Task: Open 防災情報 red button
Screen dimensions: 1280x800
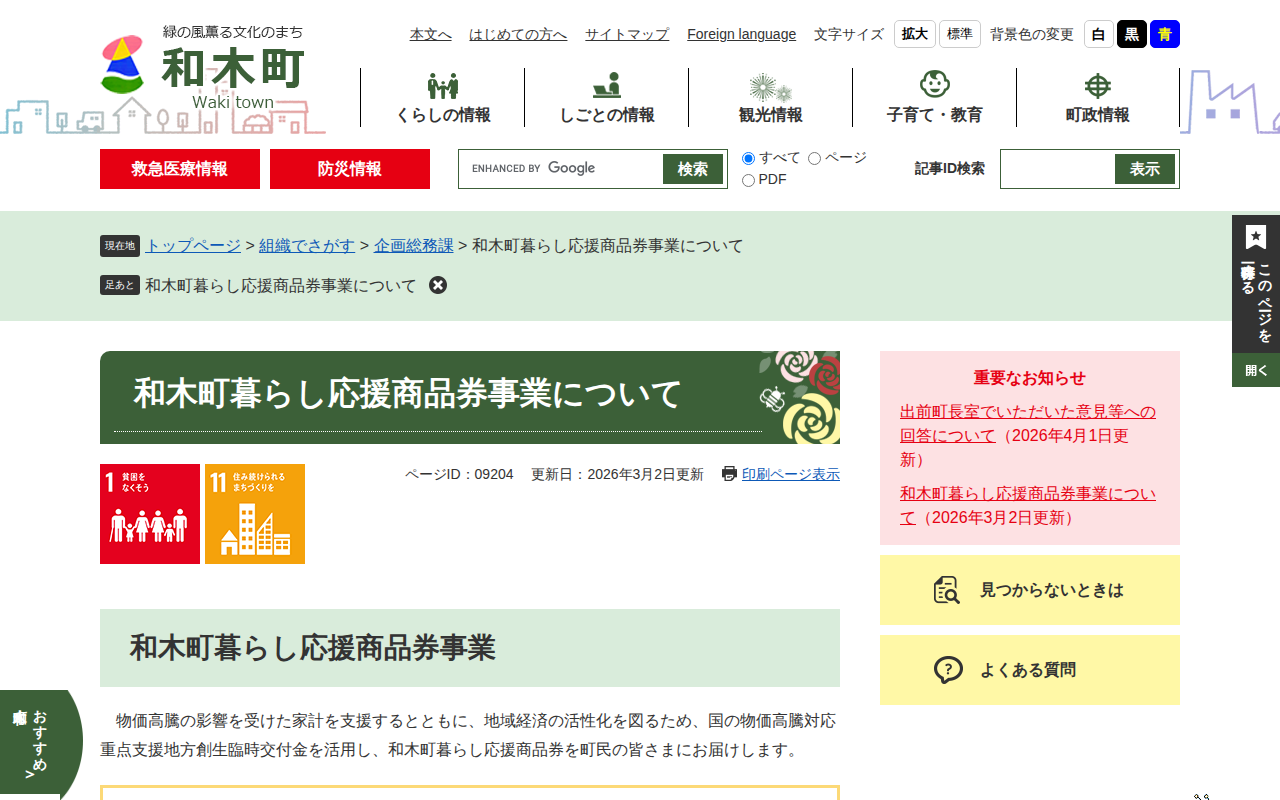Action: pos(350,169)
